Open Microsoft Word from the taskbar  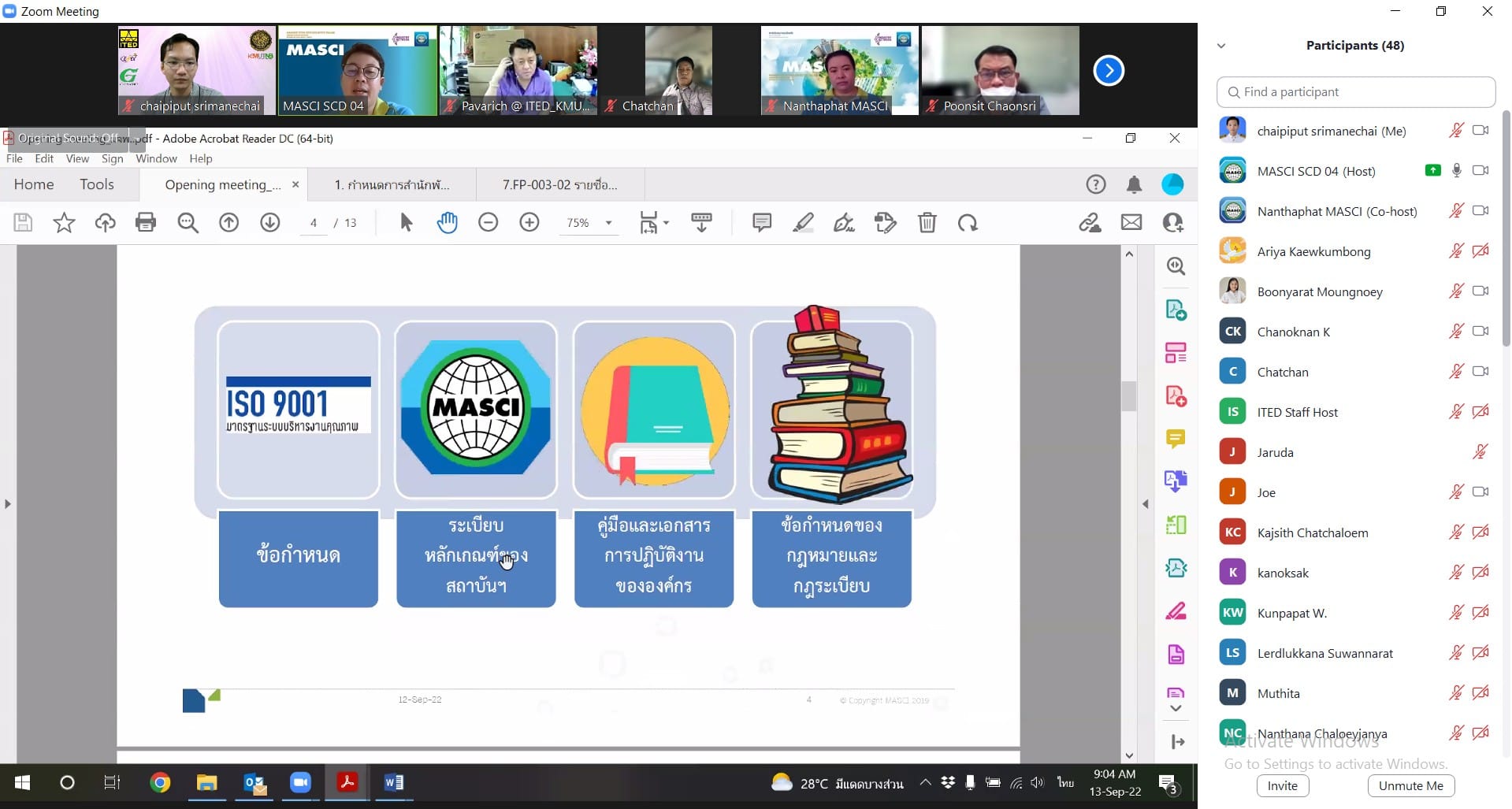pyautogui.click(x=393, y=783)
